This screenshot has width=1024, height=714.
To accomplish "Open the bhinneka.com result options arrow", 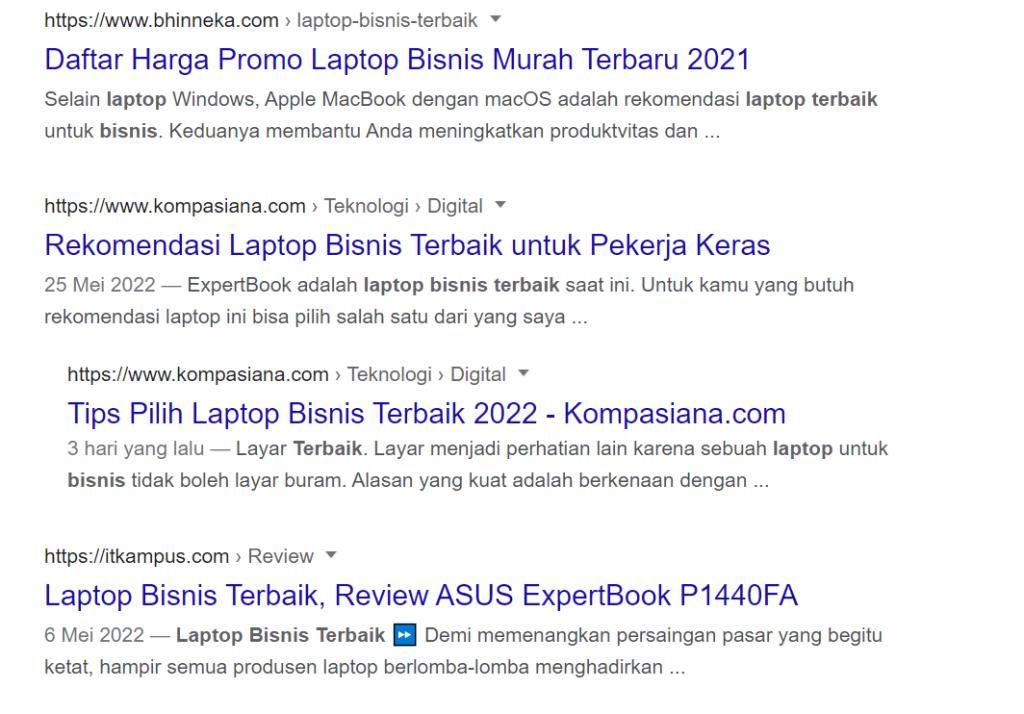I will click(497, 20).
